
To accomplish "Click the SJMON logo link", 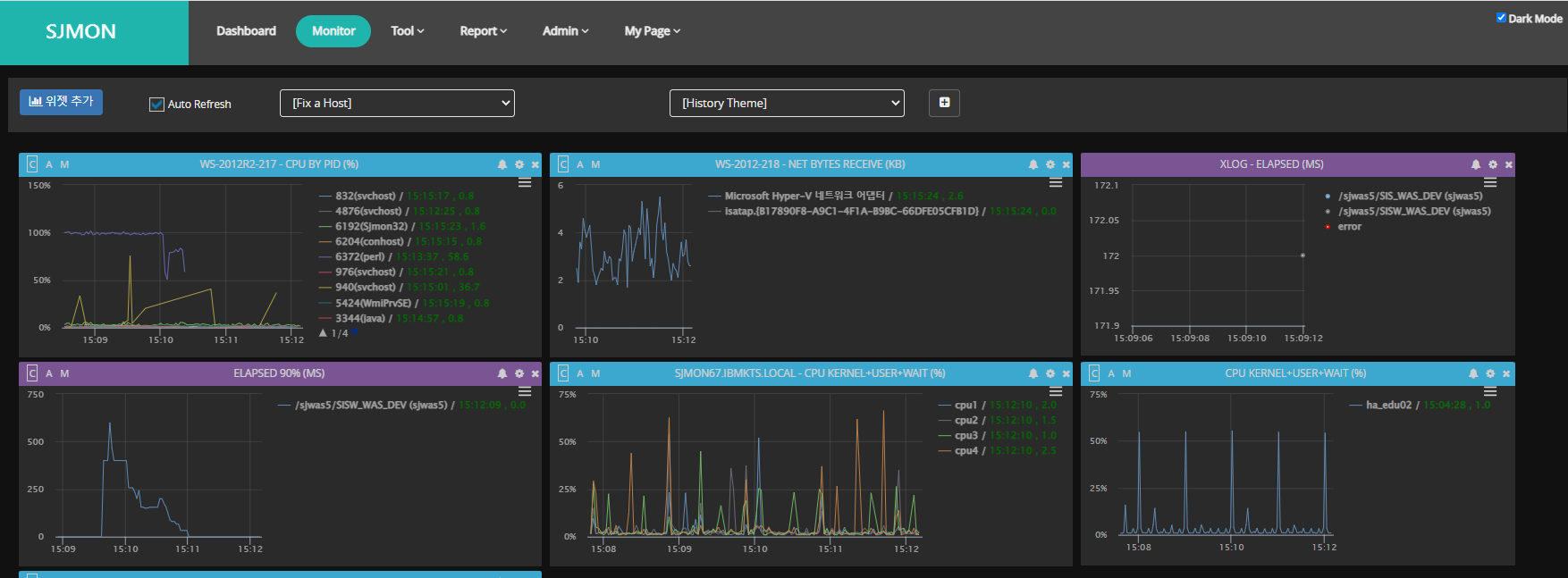I will [x=80, y=32].
